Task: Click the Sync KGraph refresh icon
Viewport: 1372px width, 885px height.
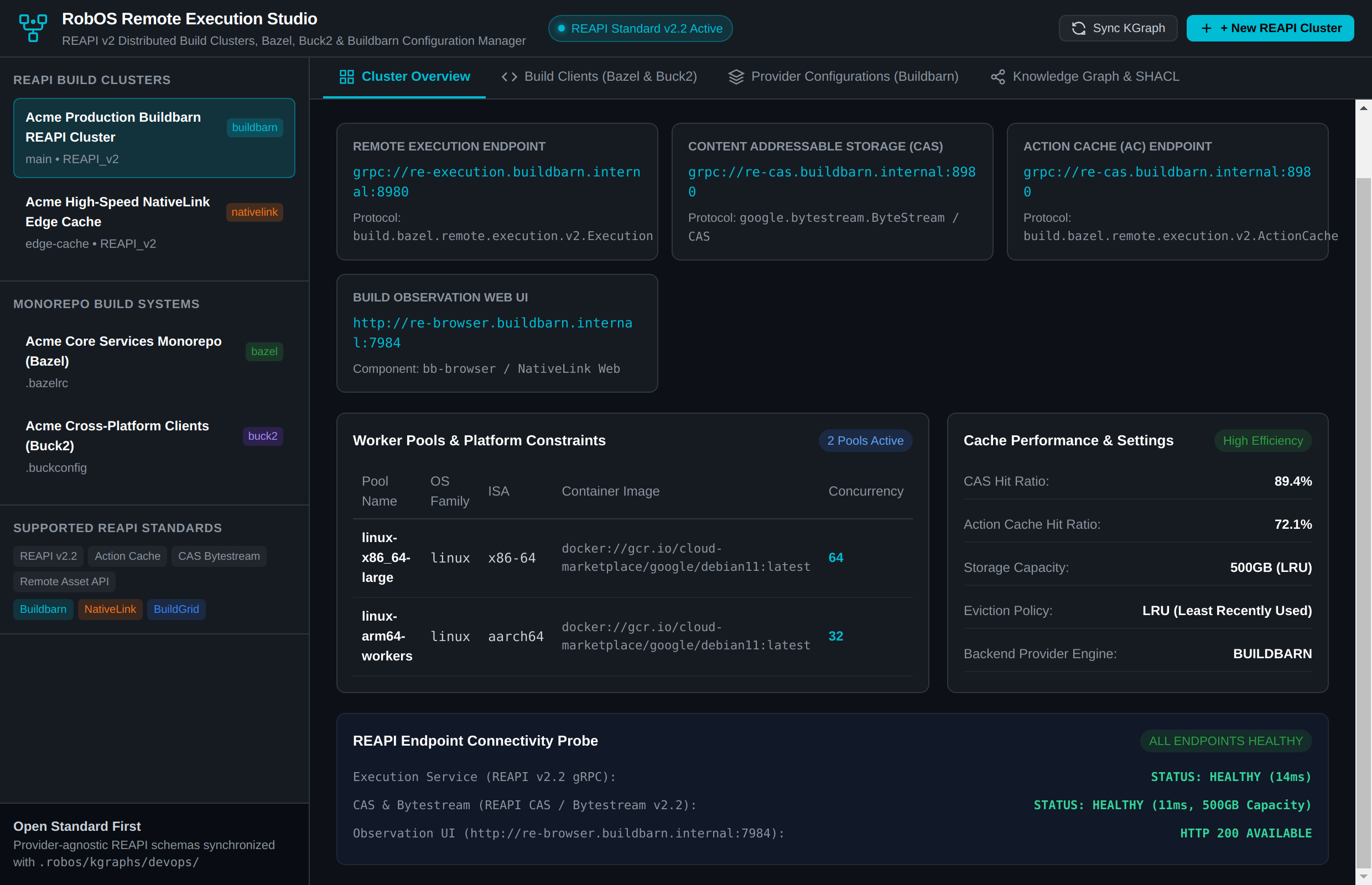Action: pyautogui.click(x=1078, y=28)
